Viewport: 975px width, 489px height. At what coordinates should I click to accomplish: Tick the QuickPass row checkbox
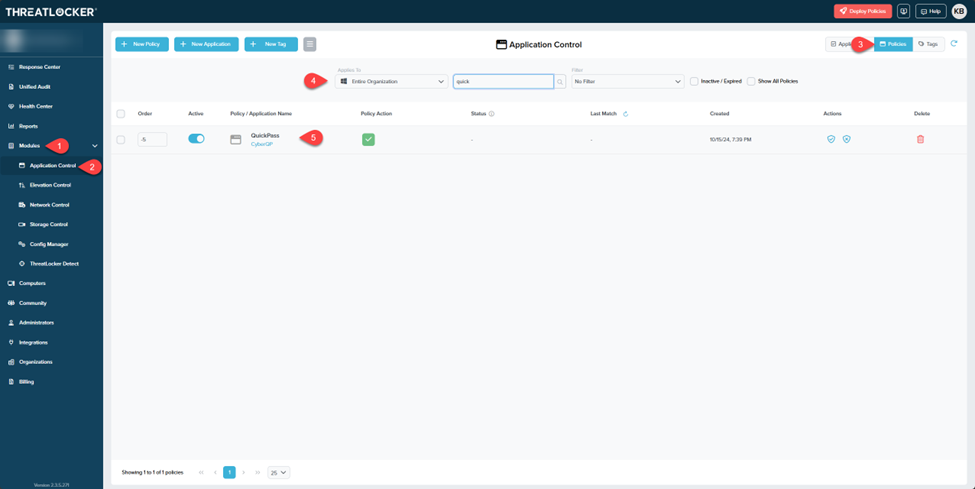point(121,140)
